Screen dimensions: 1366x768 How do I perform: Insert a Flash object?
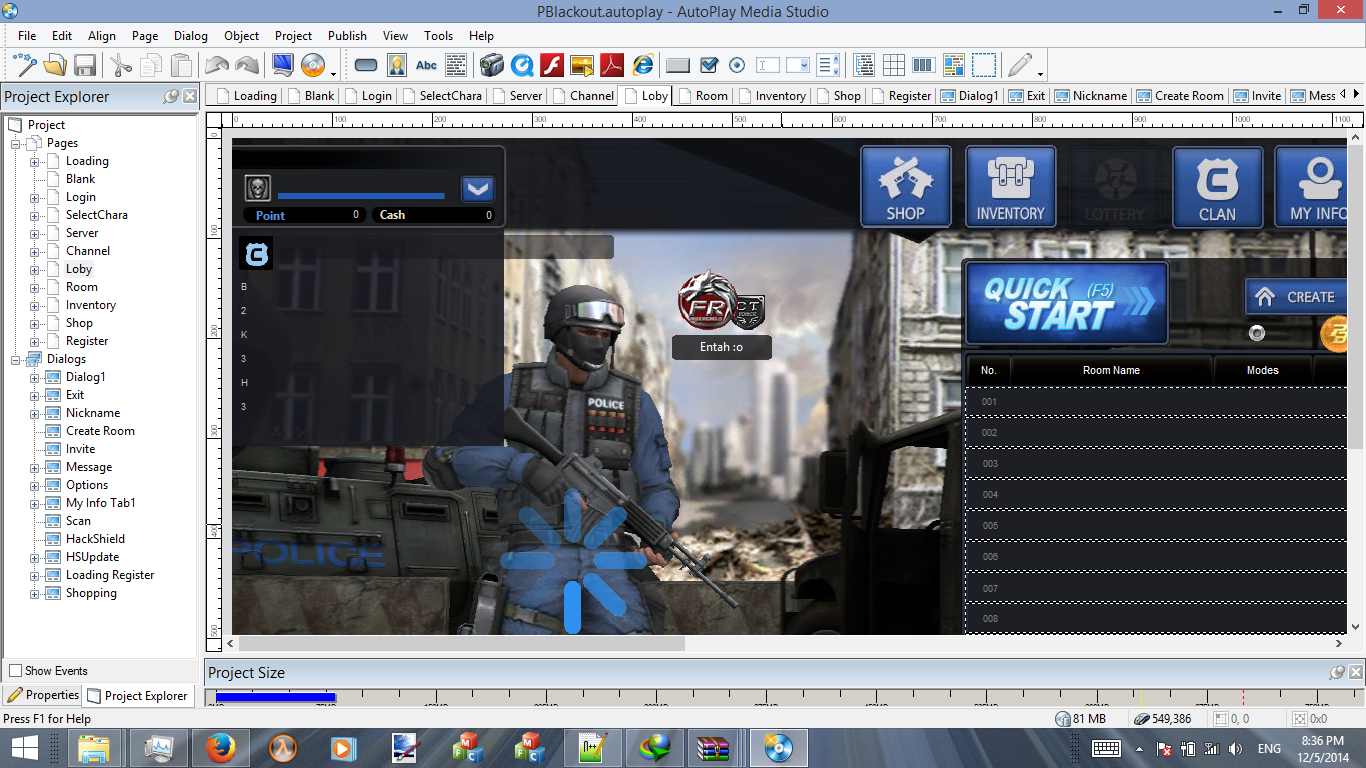[552, 66]
